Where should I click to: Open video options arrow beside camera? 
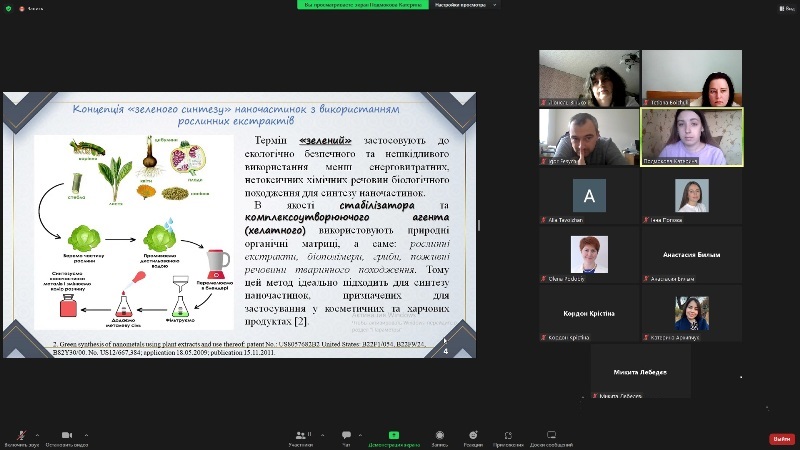pos(86,435)
